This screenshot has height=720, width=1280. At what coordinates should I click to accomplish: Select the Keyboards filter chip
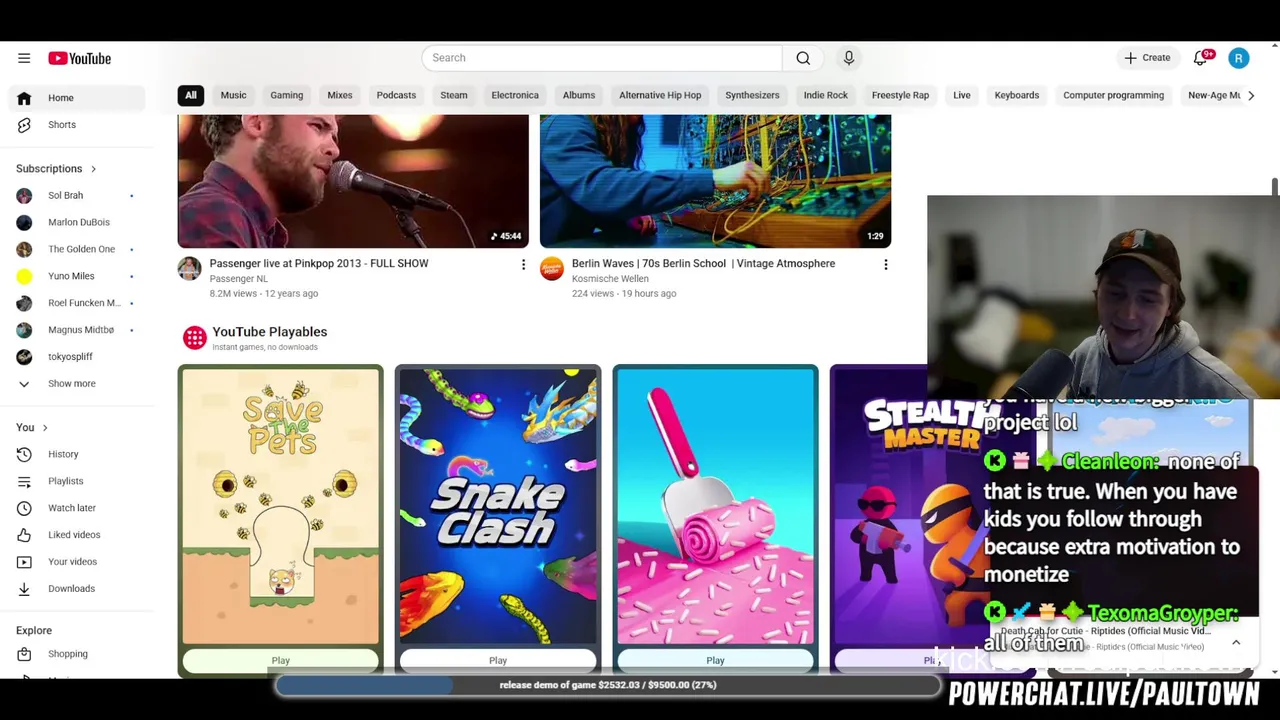coord(1017,95)
